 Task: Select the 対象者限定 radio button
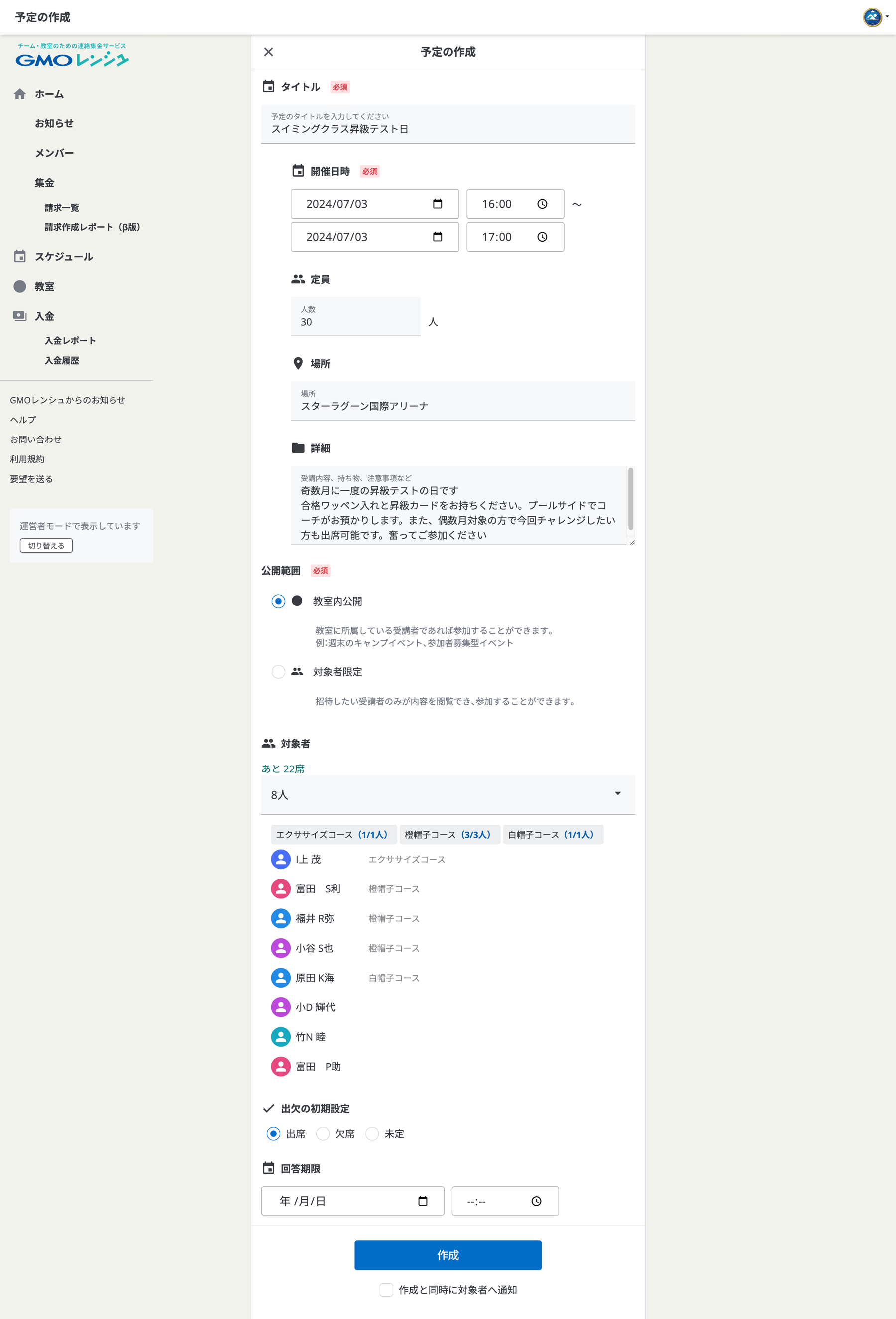[x=278, y=672]
